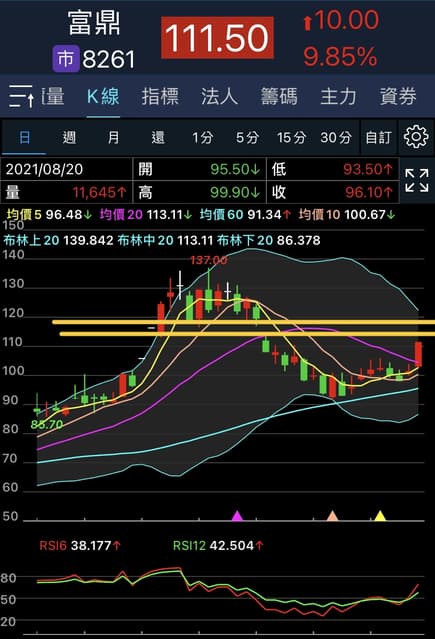
Task: Tap the stock code 8261
Action: [108, 59]
